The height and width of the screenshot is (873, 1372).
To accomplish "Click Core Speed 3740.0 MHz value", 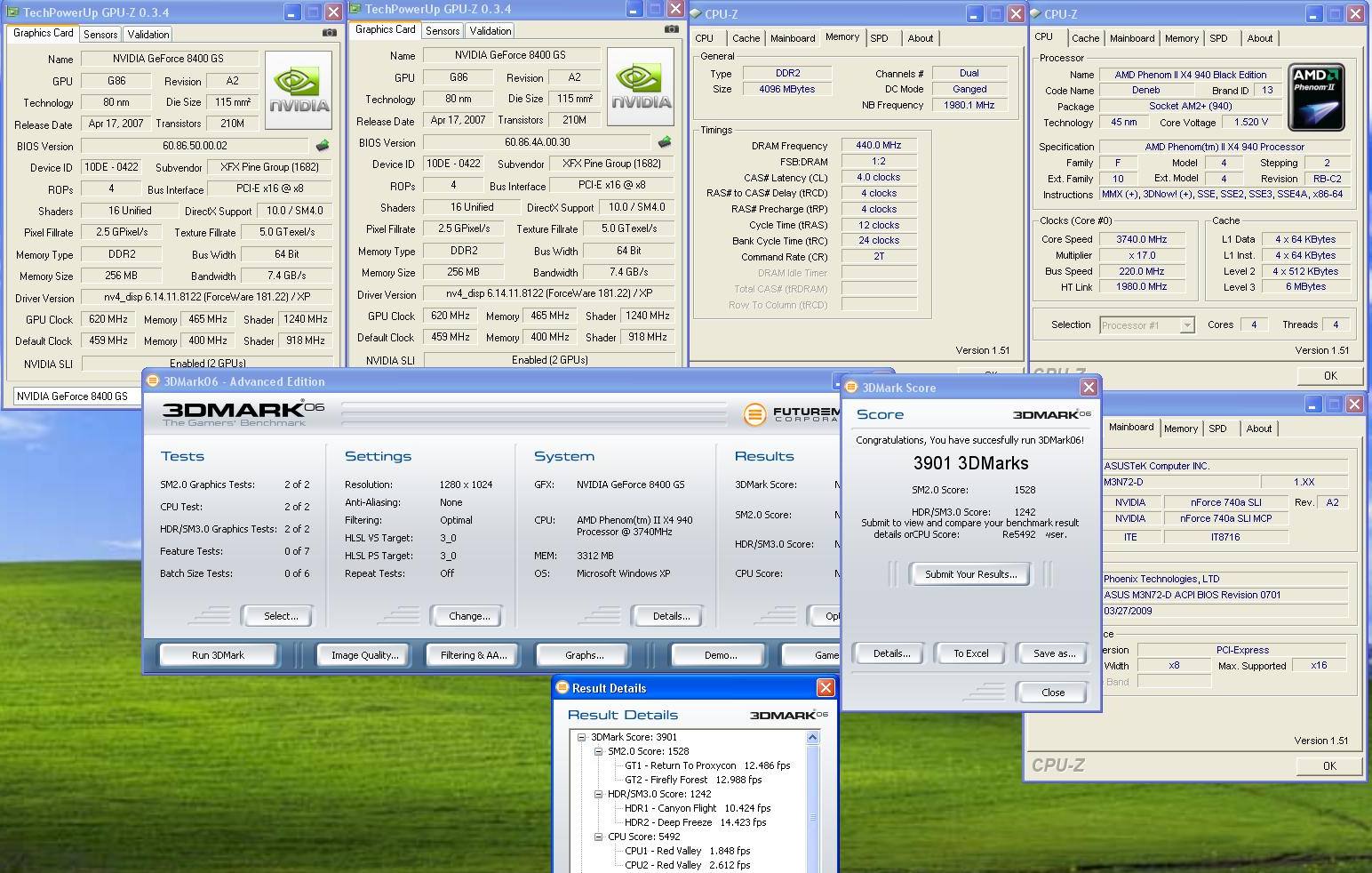I will point(1141,239).
